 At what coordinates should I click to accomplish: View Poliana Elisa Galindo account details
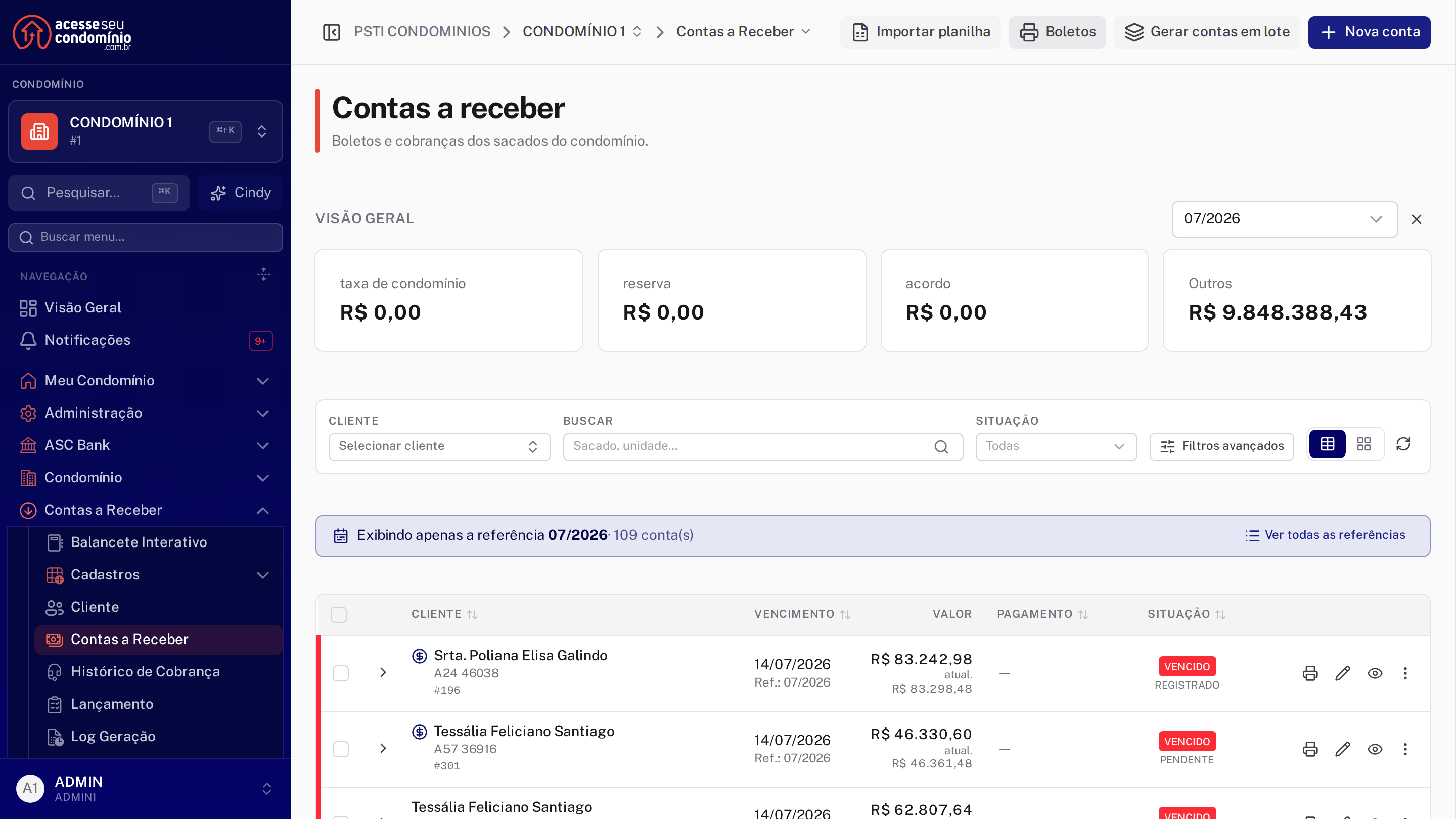[1375, 673]
